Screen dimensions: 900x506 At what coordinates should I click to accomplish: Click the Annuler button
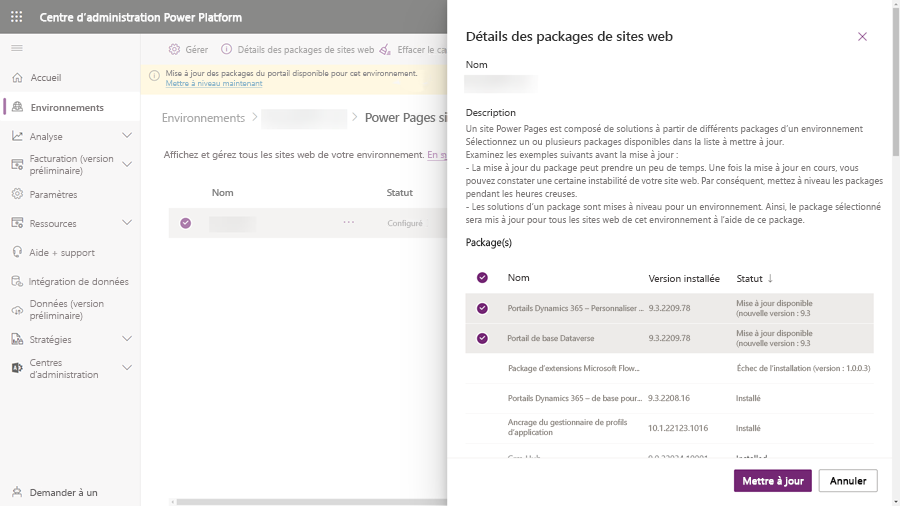[x=848, y=481]
